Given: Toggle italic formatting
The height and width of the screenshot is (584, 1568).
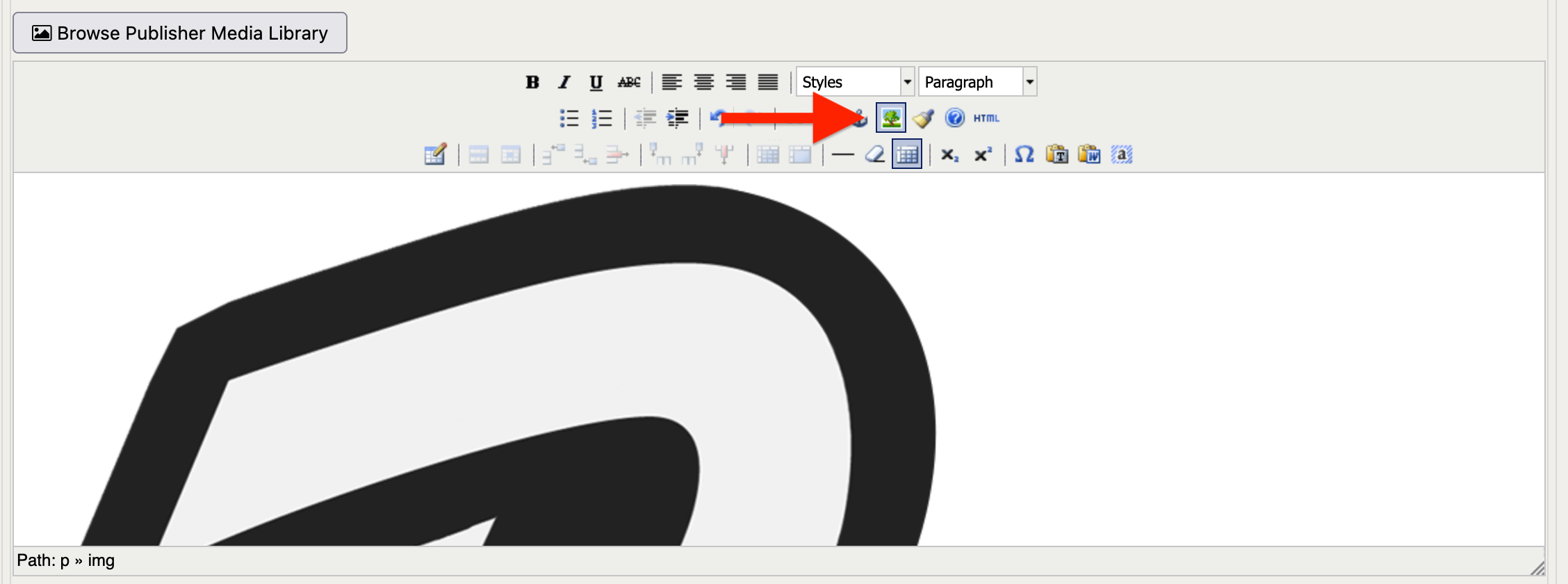Looking at the screenshot, I should (x=564, y=82).
